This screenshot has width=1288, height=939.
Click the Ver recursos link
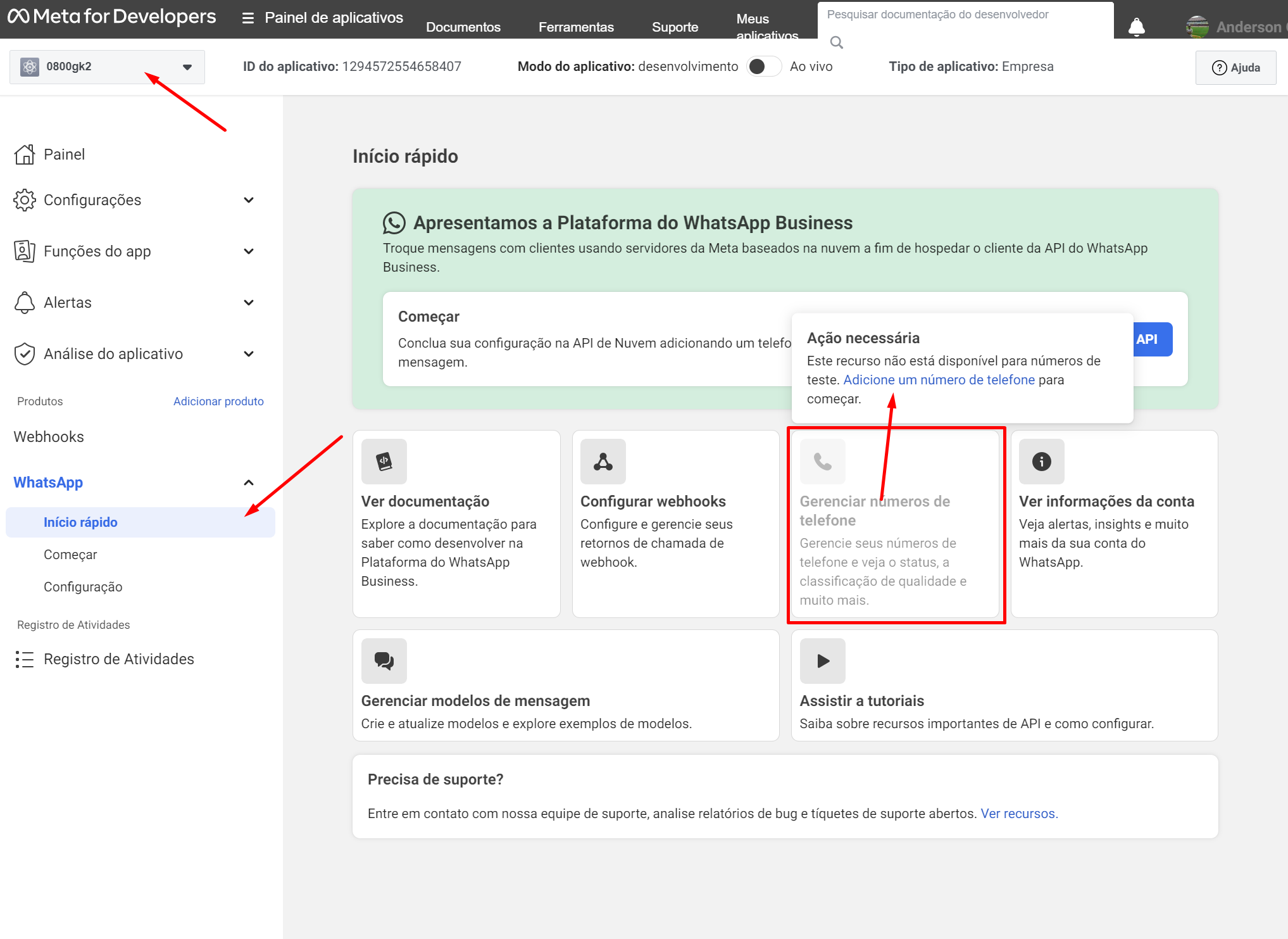[x=1019, y=814]
